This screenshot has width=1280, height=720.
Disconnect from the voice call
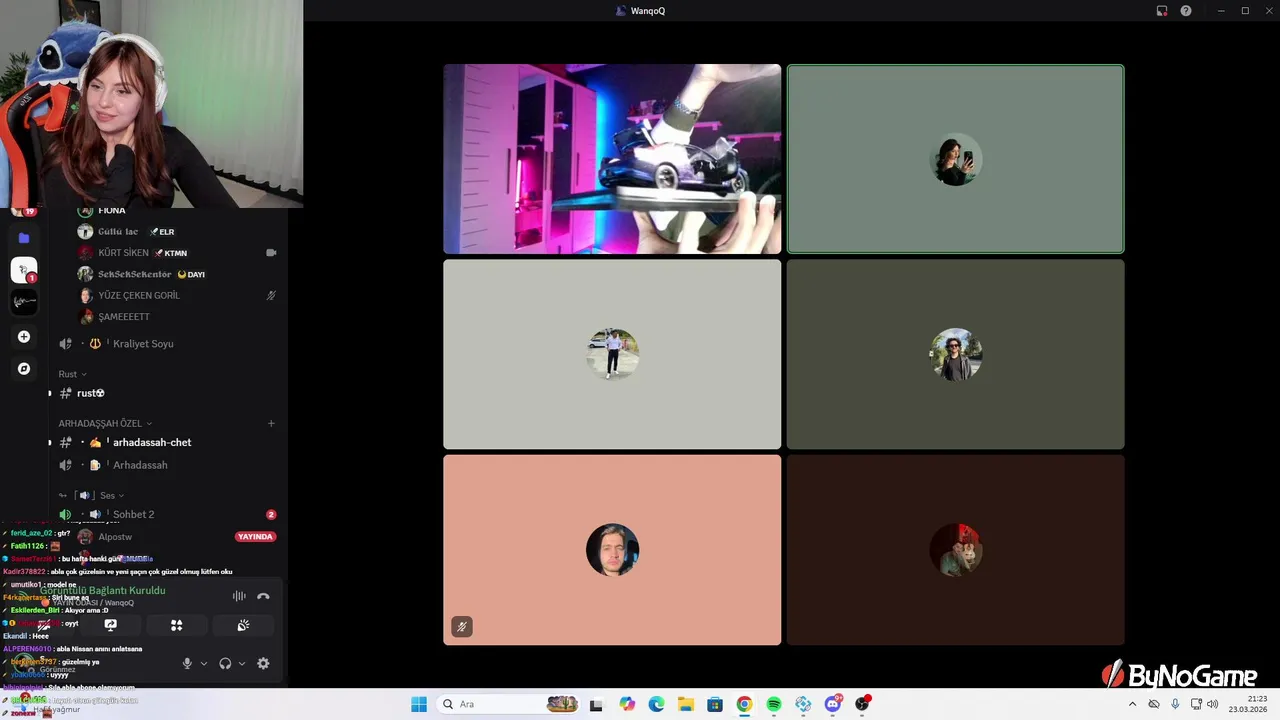pos(263,596)
